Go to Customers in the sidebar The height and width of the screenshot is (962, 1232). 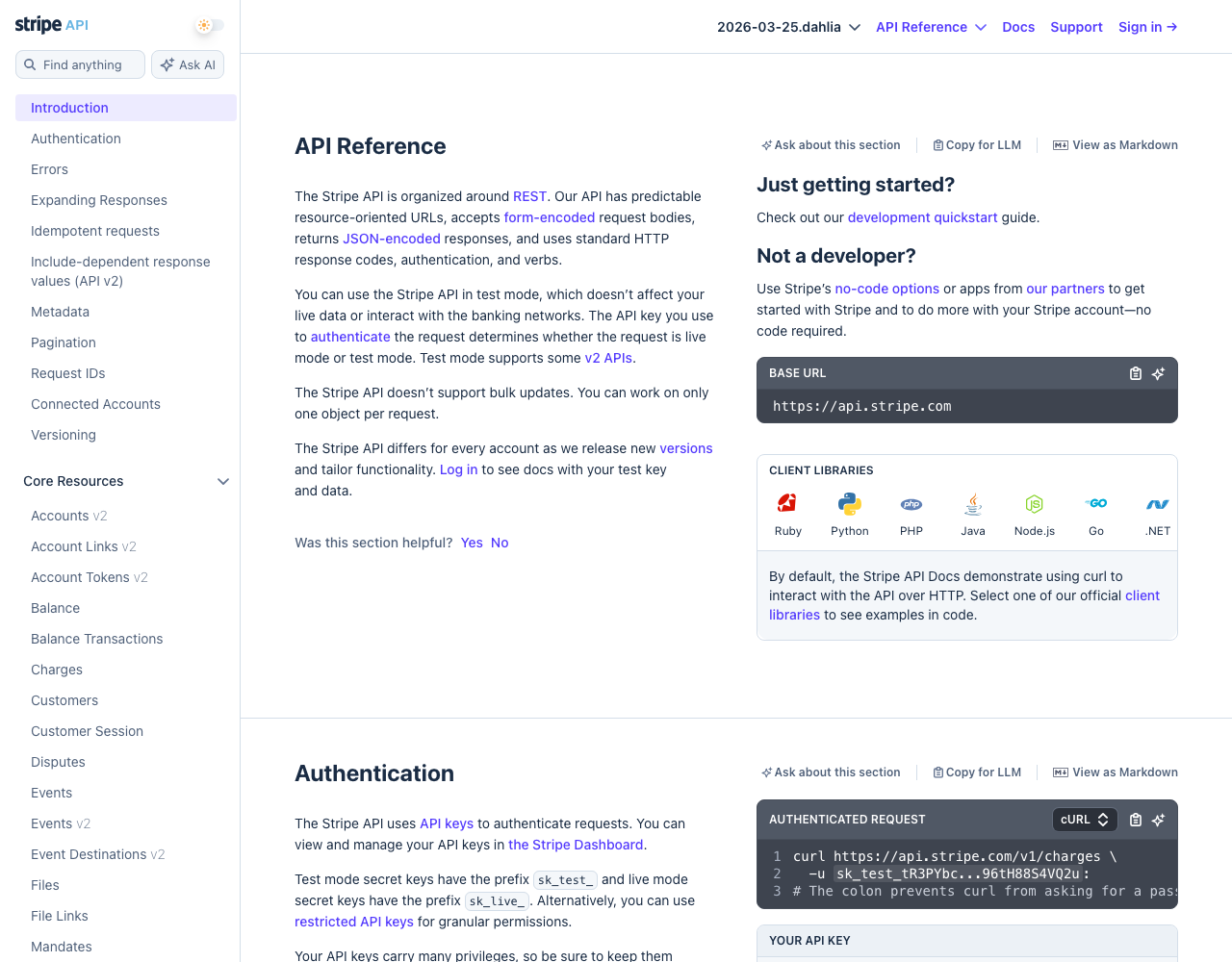click(64, 700)
